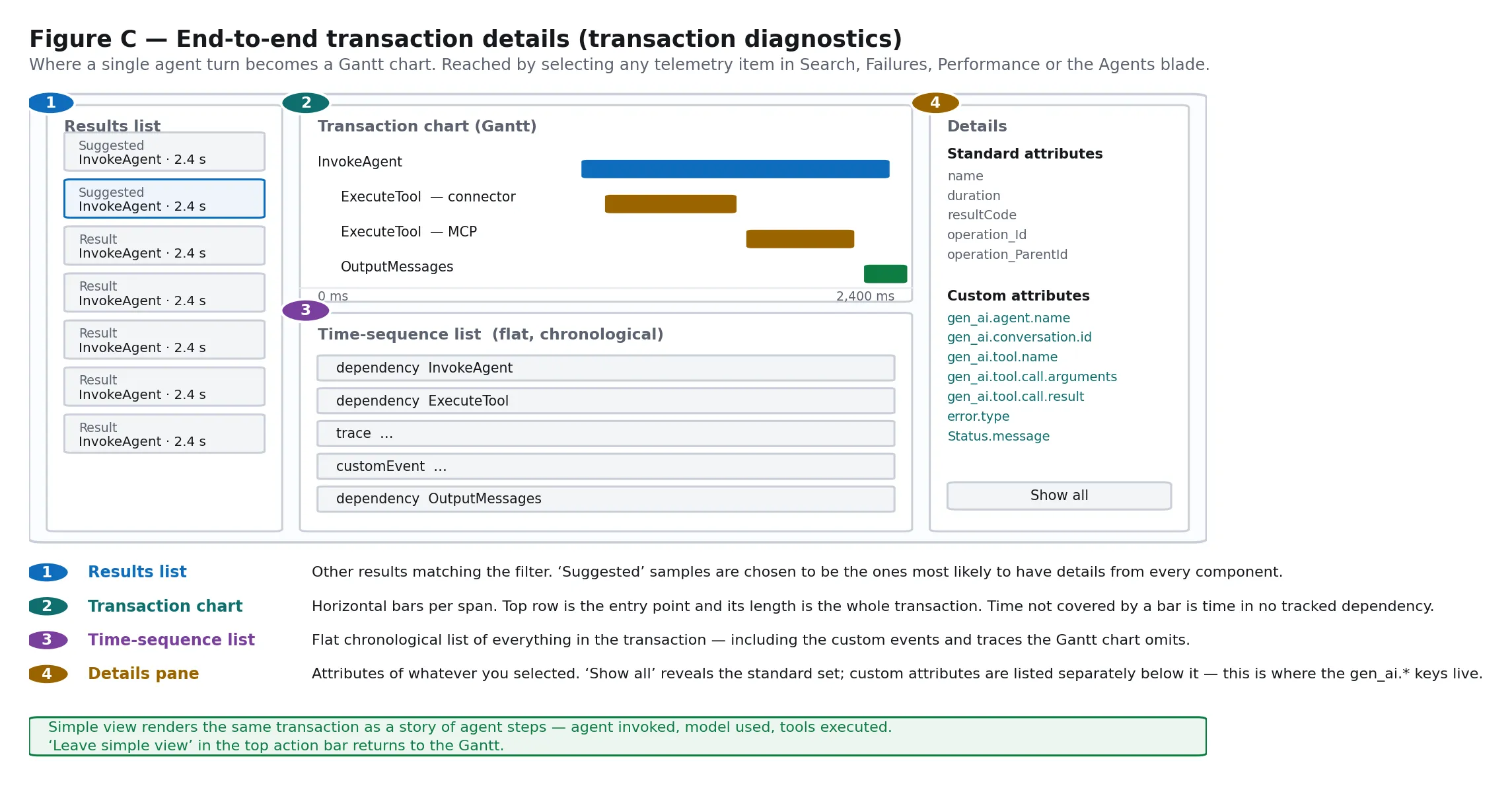
Task: Click the gen_ai.tool.call.result attribute
Action: (1015, 396)
